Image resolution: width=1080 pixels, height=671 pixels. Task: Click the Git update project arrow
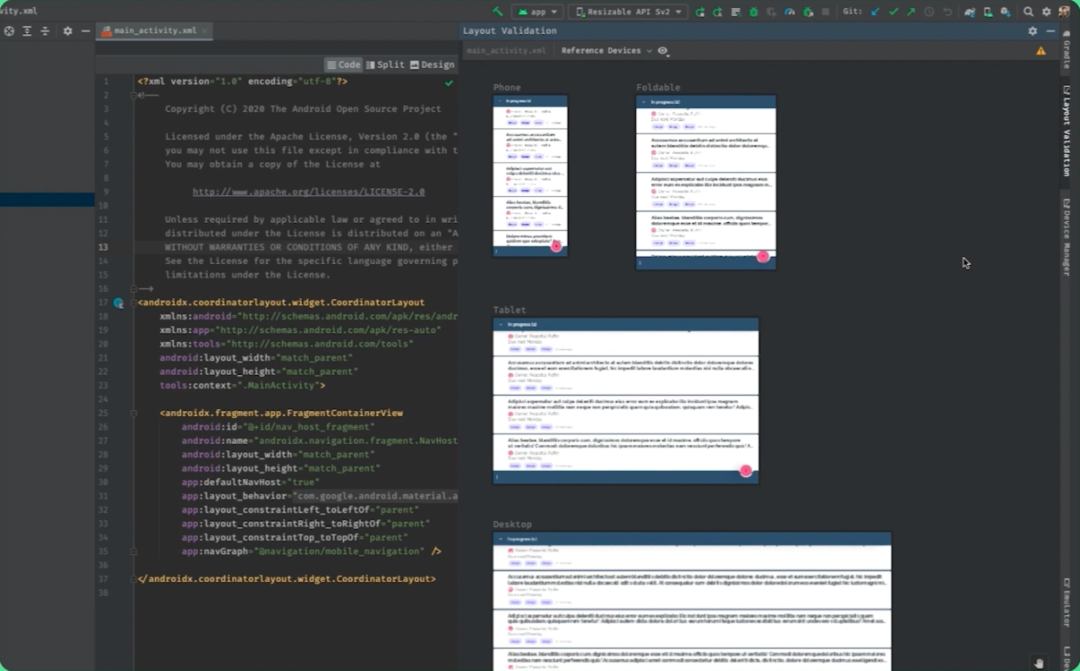[x=875, y=12]
